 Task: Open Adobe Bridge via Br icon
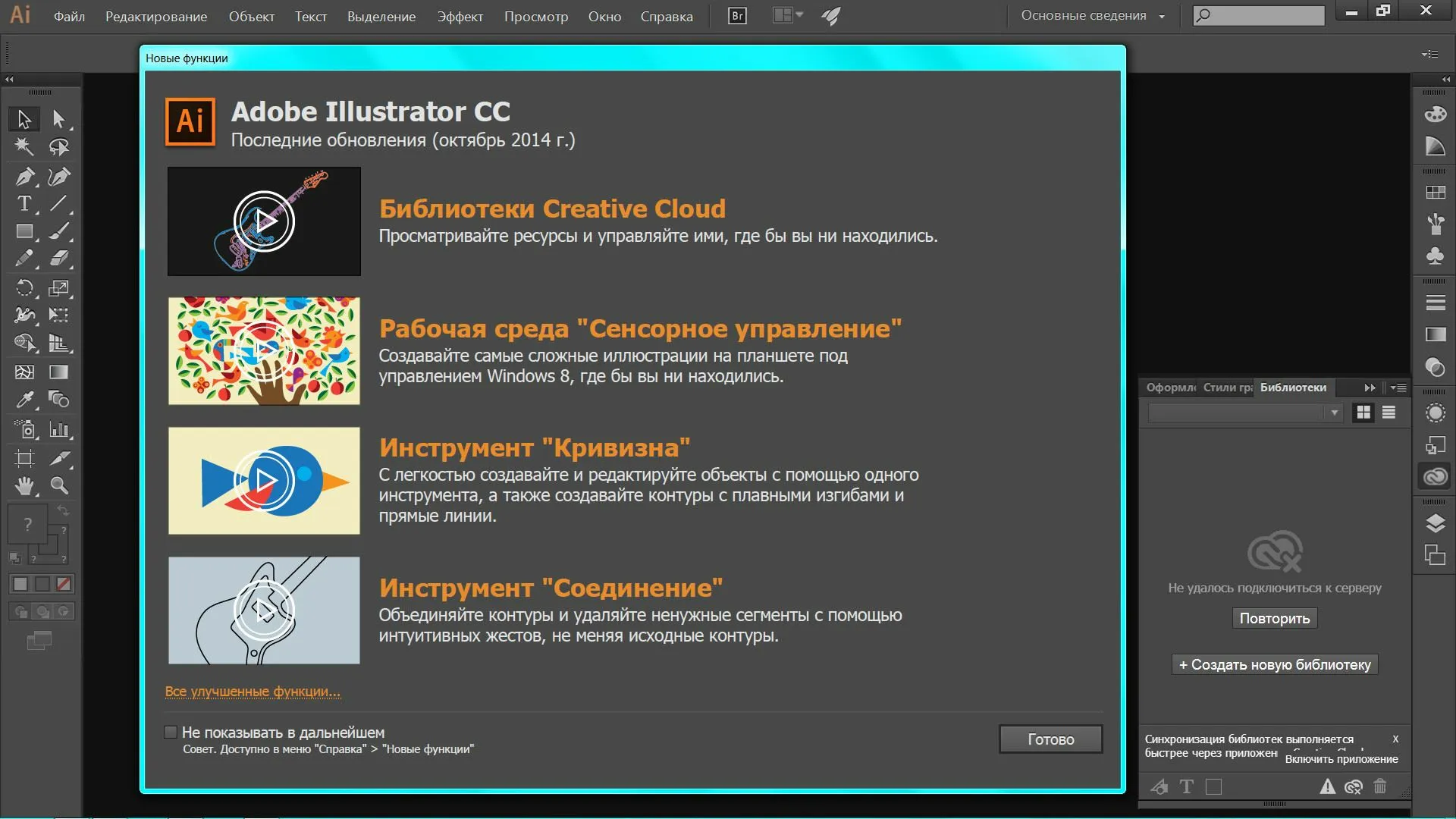(x=736, y=16)
